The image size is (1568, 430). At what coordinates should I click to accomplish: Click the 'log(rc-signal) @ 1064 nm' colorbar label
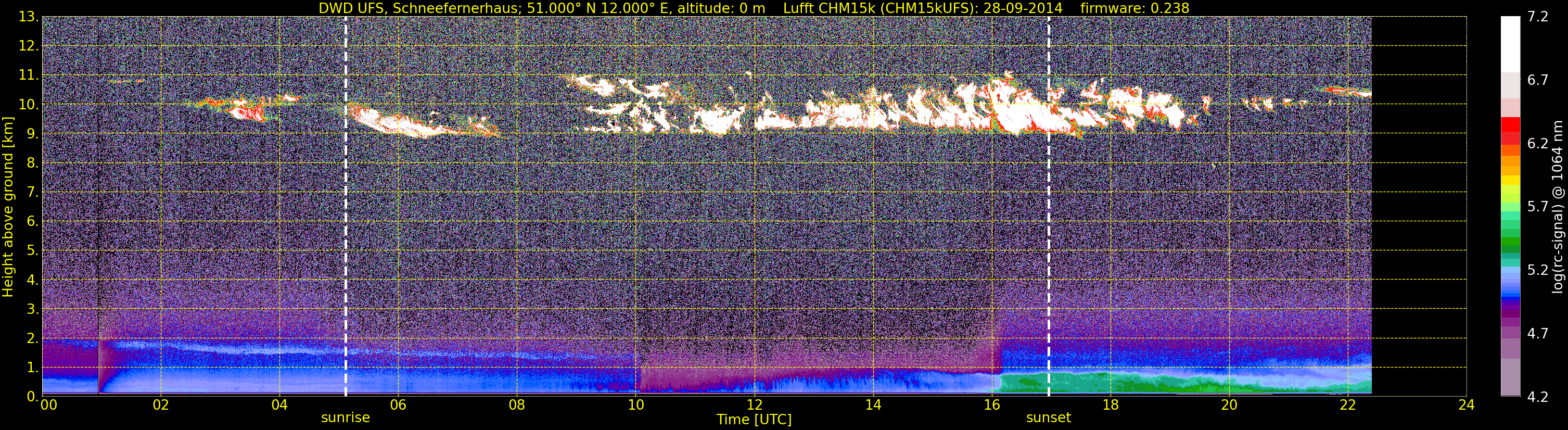[1558, 207]
